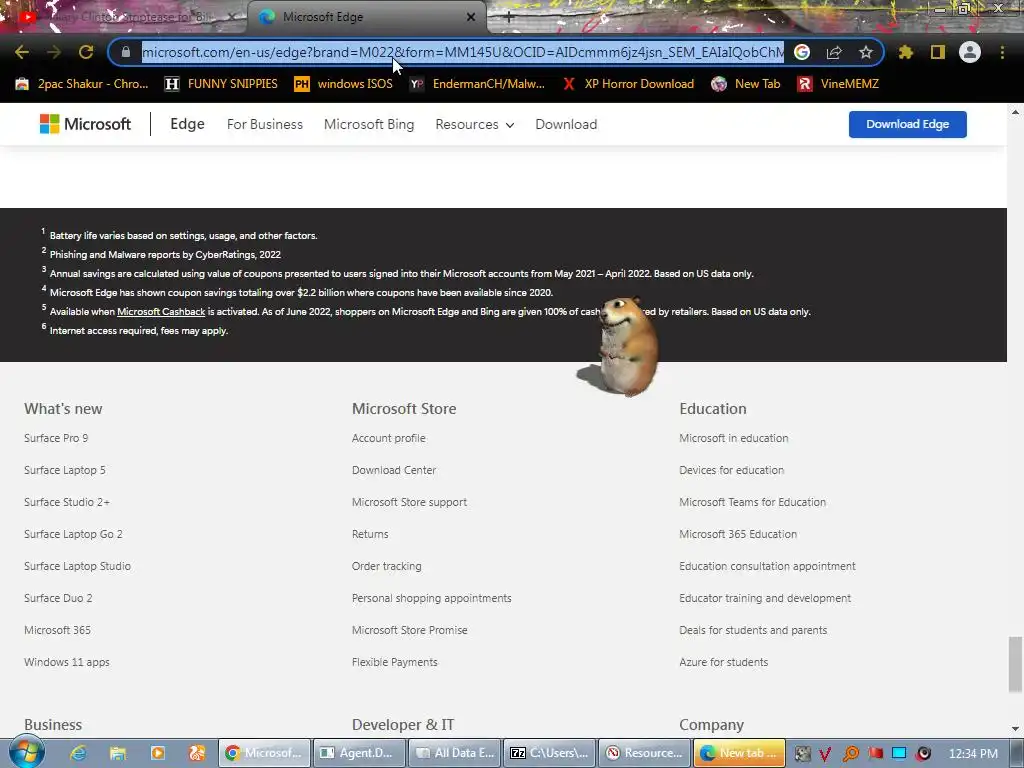
Task: Open the site information lock icon
Action: [126, 52]
